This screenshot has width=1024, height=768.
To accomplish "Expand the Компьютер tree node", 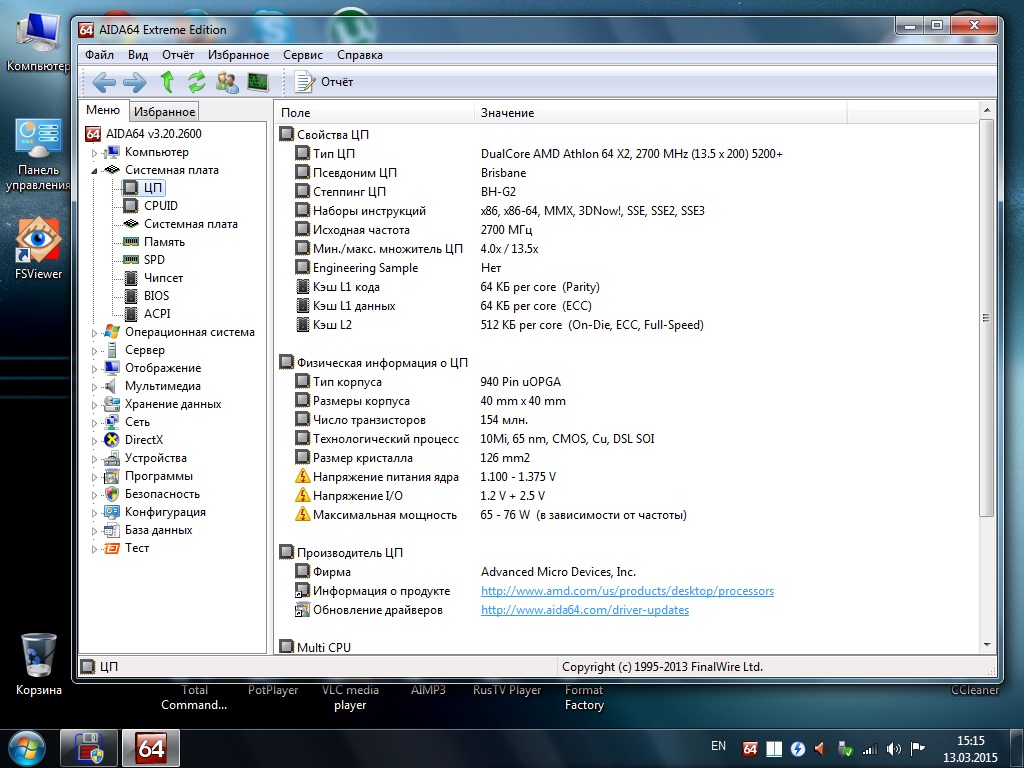I will [x=94, y=153].
